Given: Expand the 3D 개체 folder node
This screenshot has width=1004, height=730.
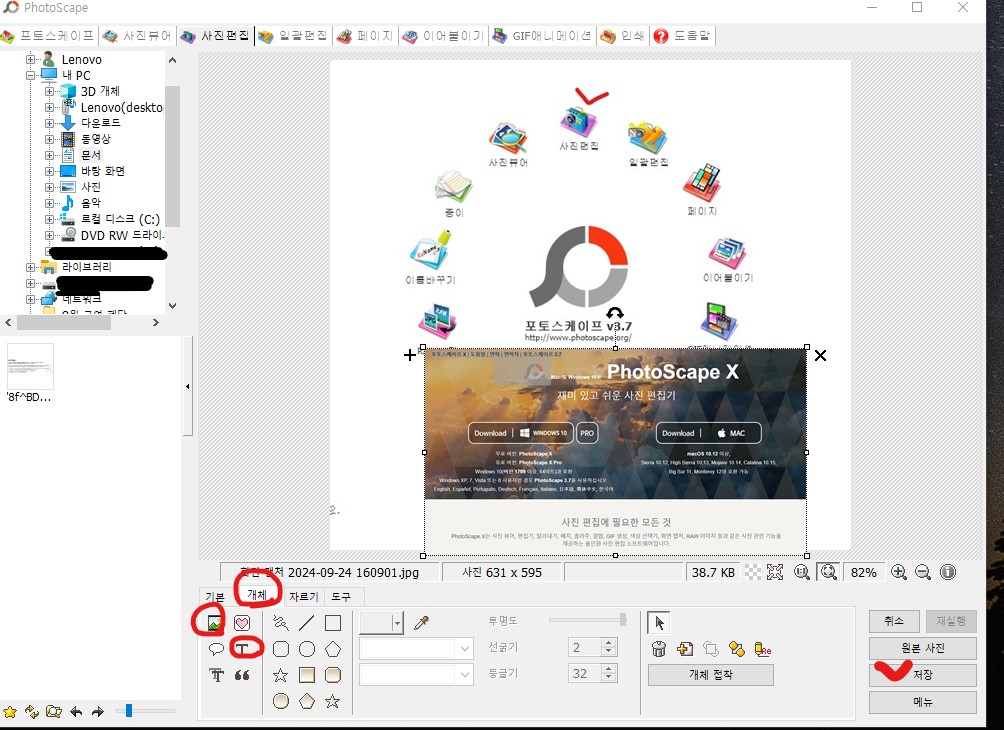Looking at the screenshot, I should pyautogui.click(x=49, y=91).
